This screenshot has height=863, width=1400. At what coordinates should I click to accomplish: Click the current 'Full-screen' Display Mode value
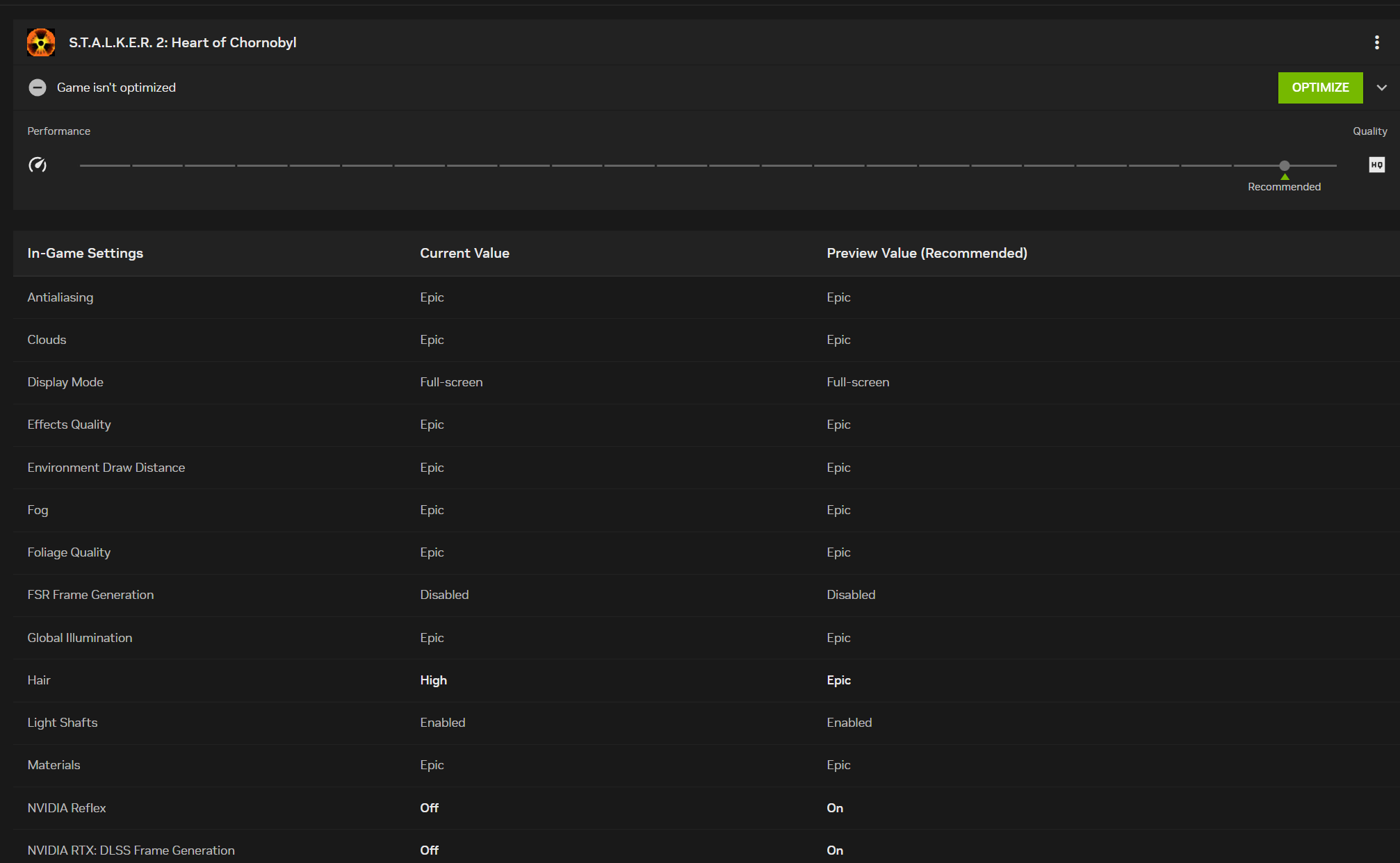pyautogui.click(x=451, y=382)
